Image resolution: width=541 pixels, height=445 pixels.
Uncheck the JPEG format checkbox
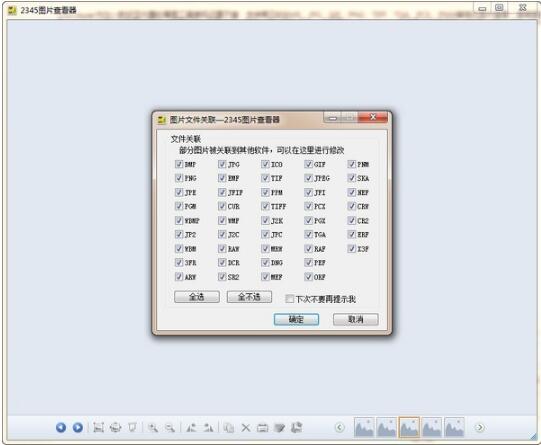pos(308,178)
